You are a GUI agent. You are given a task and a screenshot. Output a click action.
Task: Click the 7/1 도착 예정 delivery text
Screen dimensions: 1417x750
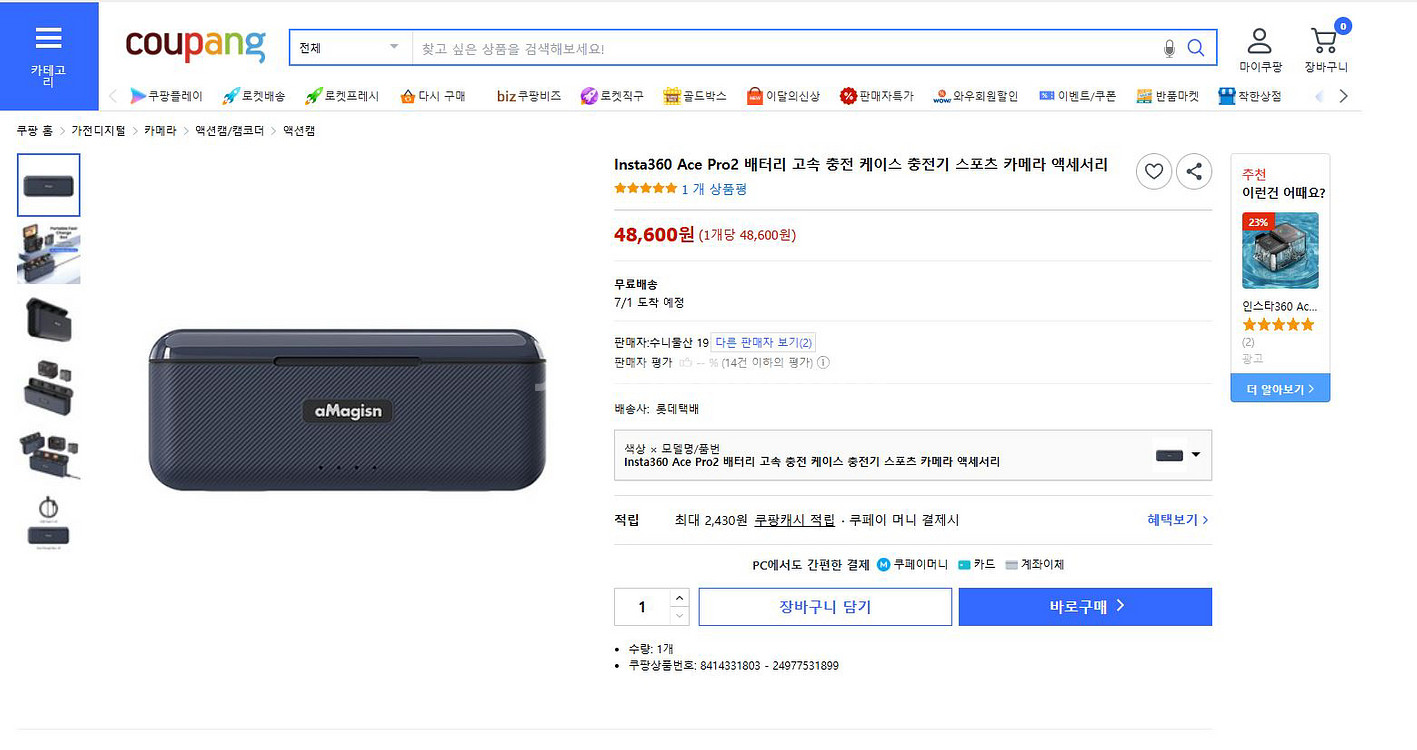tap(649, 302)
